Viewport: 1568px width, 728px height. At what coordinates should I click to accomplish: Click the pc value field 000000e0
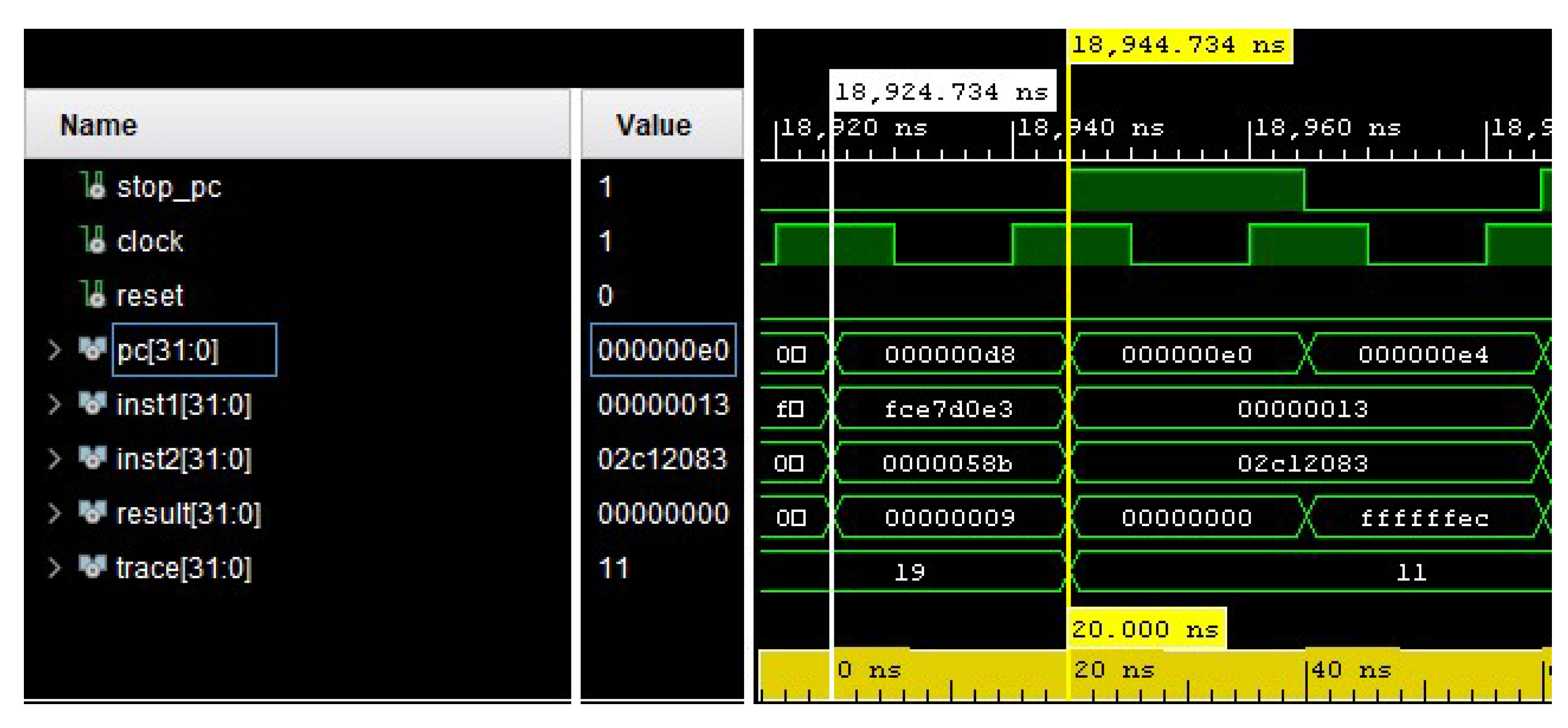663,350
